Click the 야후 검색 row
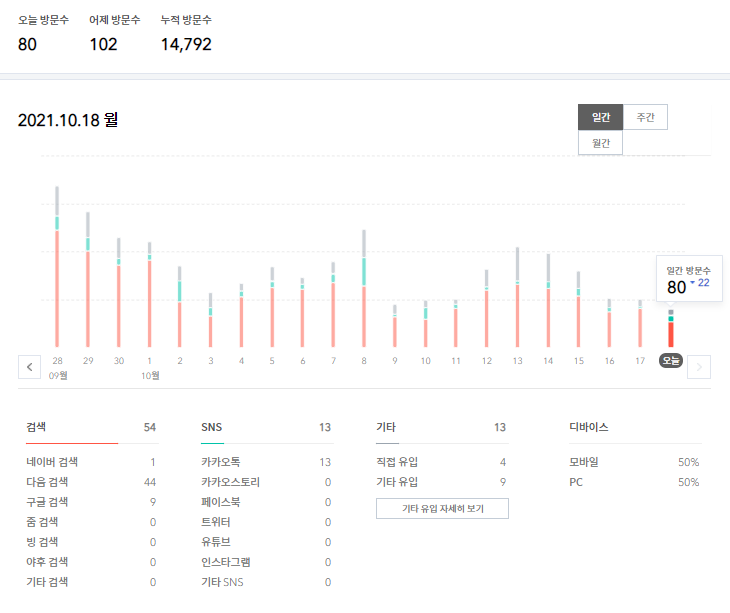Screen dimensions: 730x613 (x=92, y=562)
